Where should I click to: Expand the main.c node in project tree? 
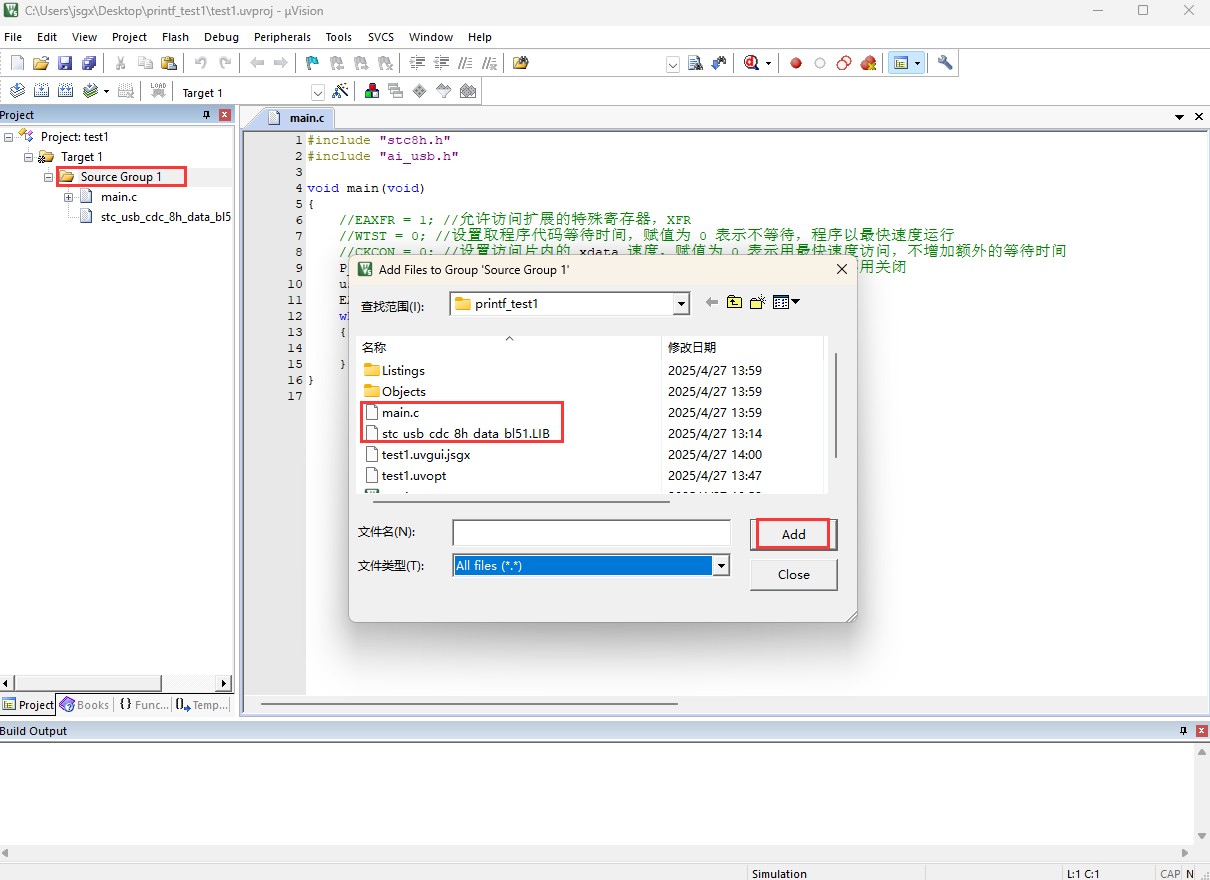coord(69,197)
